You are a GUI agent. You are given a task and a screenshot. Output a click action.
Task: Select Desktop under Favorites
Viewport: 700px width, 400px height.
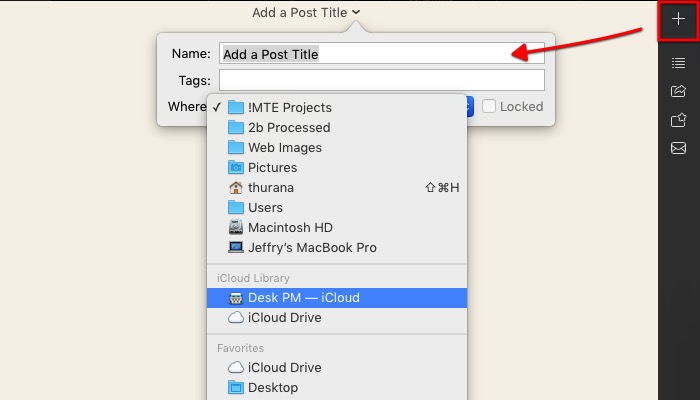point(272,387)
